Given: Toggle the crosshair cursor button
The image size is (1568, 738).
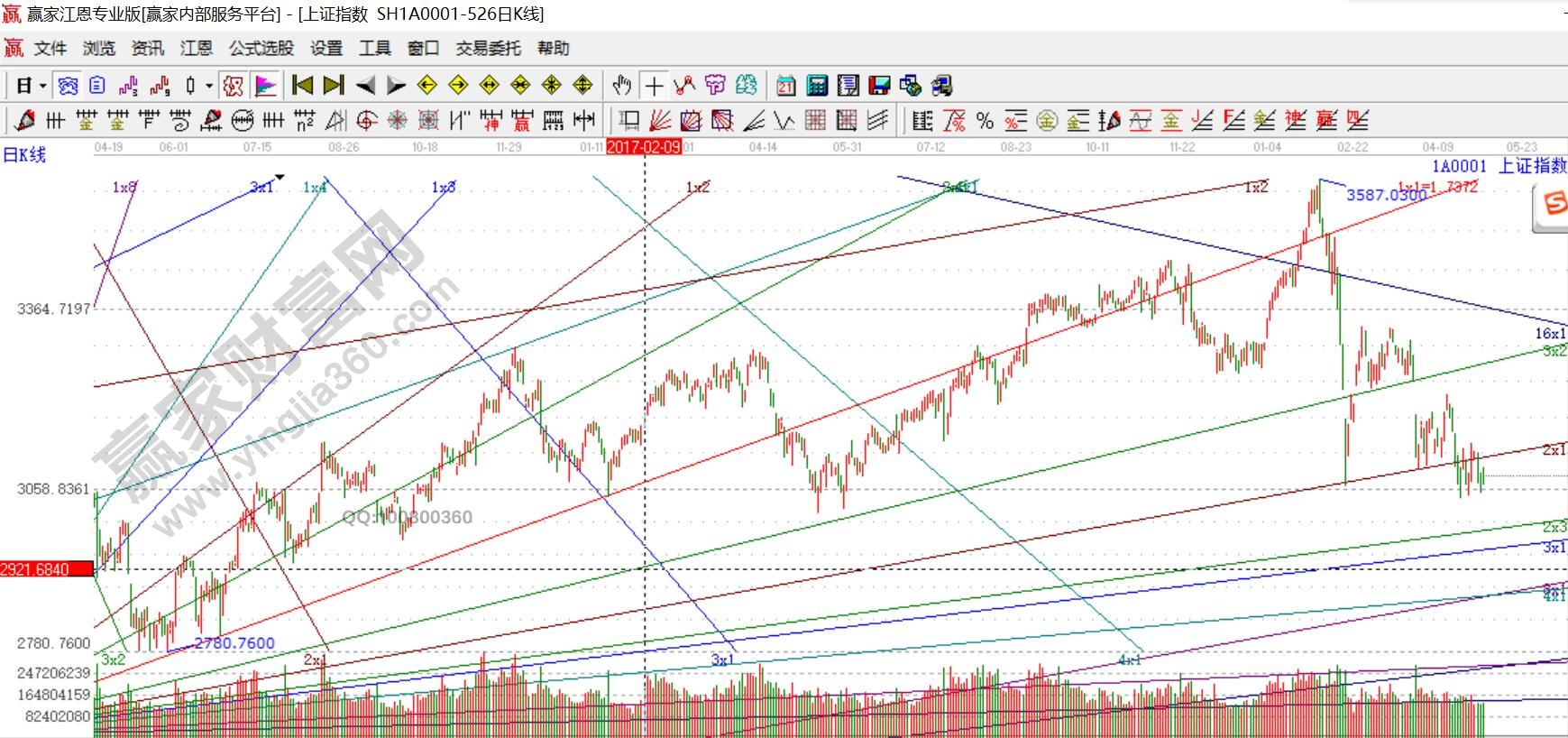Looking at the screenshot, I should click(655, 86).
